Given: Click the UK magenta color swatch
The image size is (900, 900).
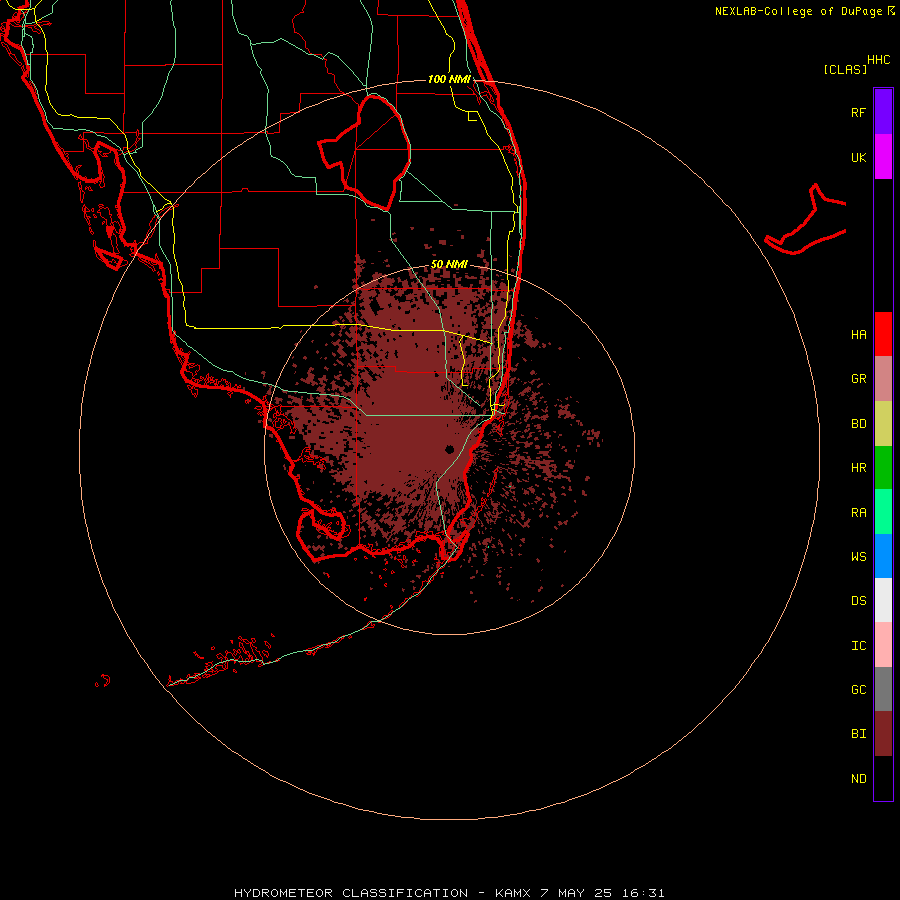Looking at the screenshot, I should coord(883,157).
